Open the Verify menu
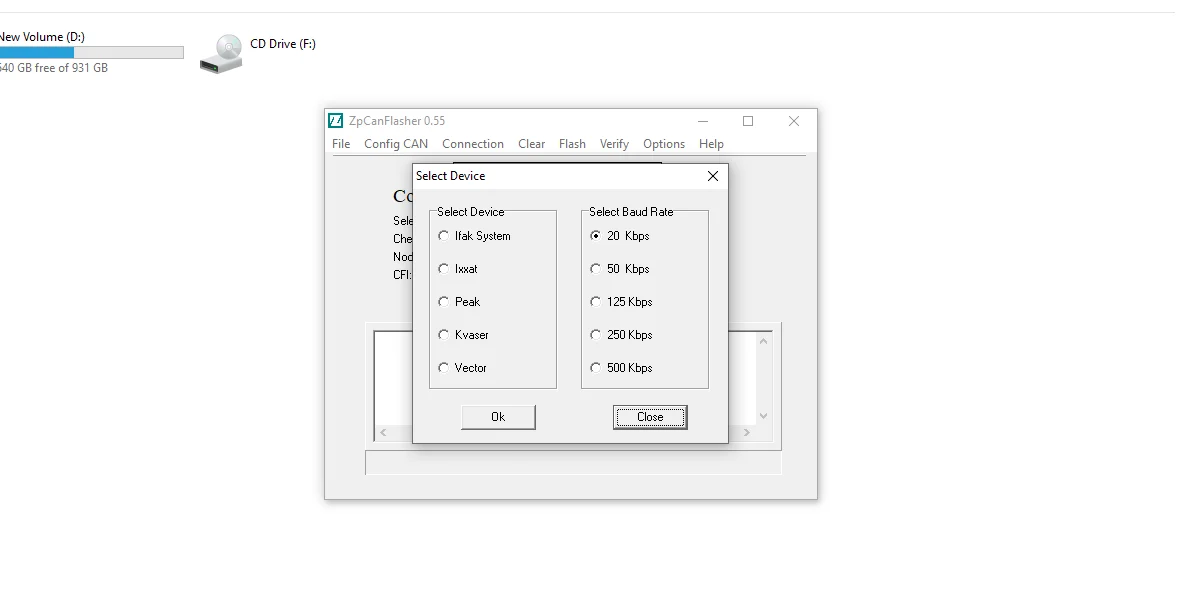1180x595 pixels. (x=614, y=144)
